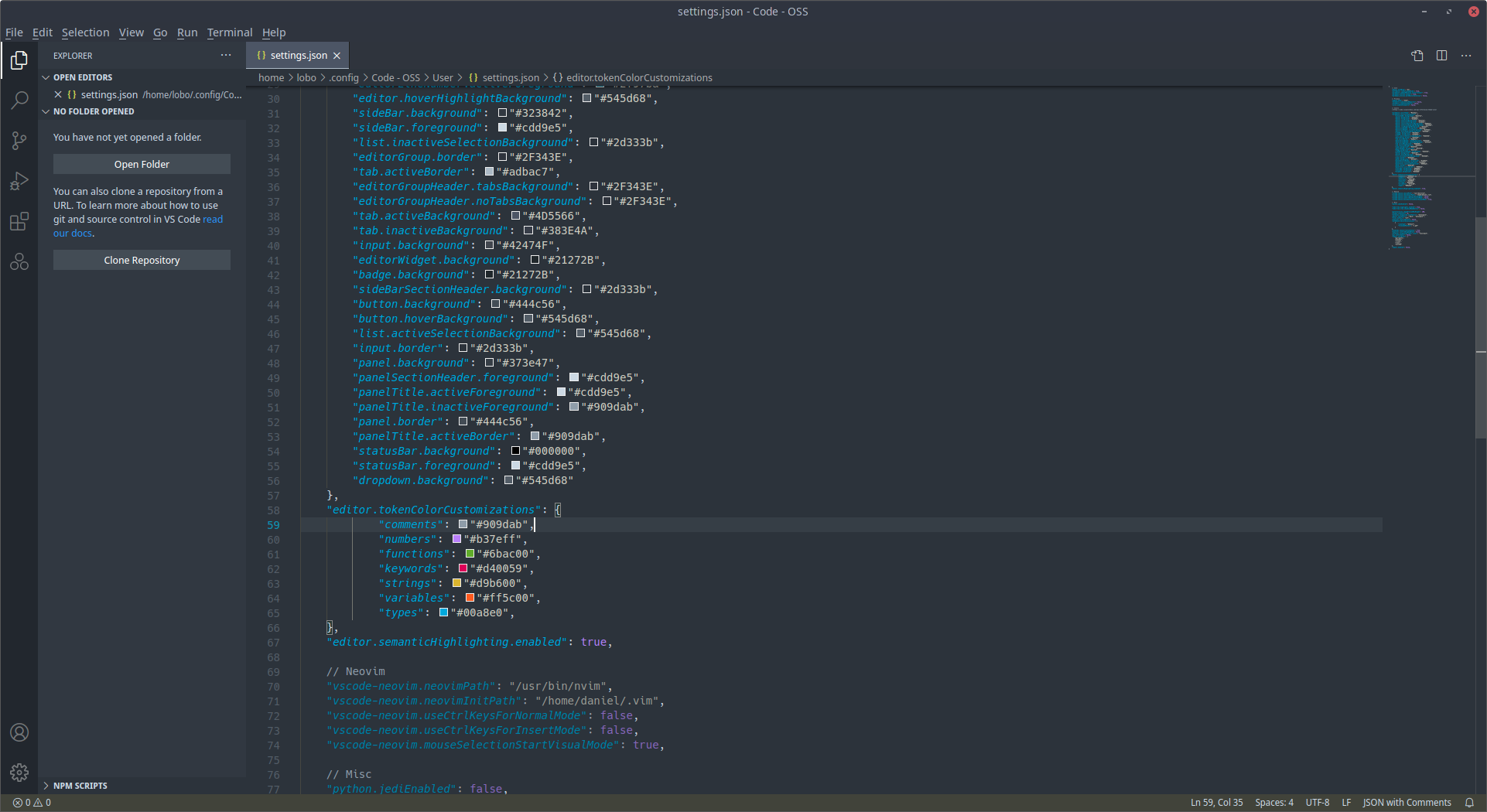Click the settings.json breadcrumb segment
The width and height of the screenshot is (1487, 812).
pos(504,77)
